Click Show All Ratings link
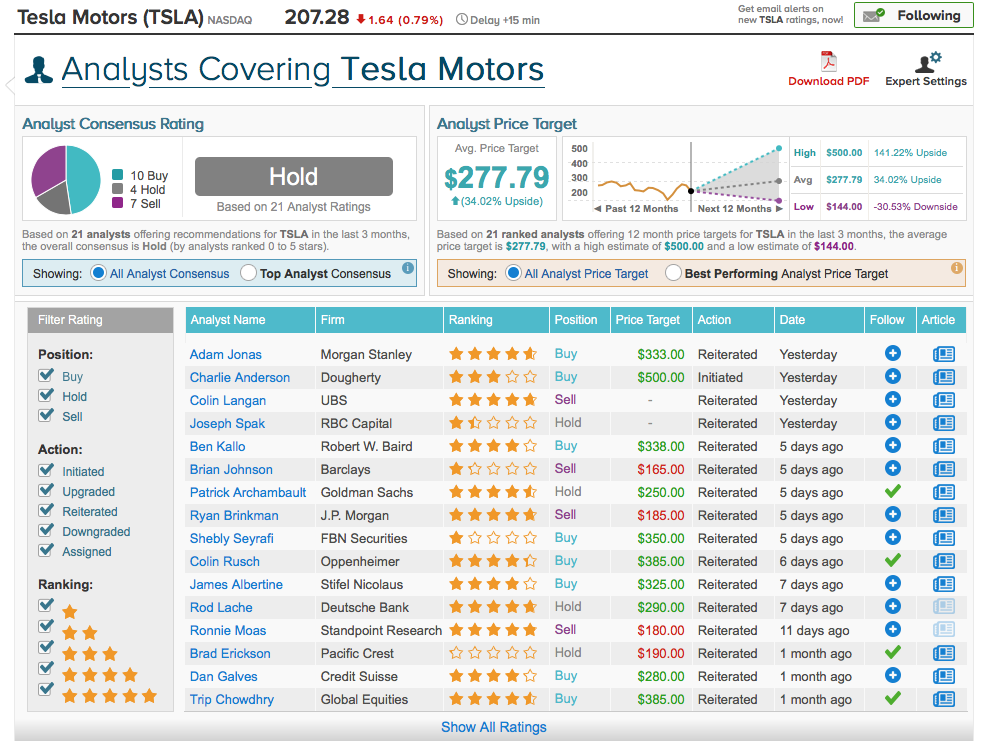 pyautogui.click(x=494, y=727)
